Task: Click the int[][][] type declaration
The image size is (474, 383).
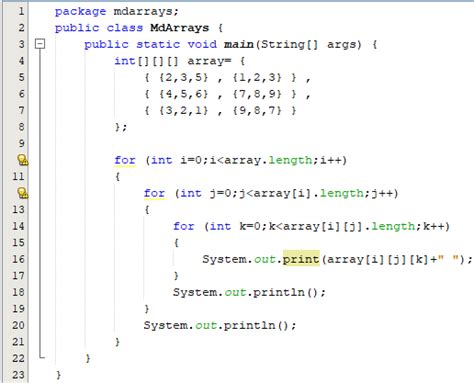Action: pyautogui.click(x=147, y=61)
